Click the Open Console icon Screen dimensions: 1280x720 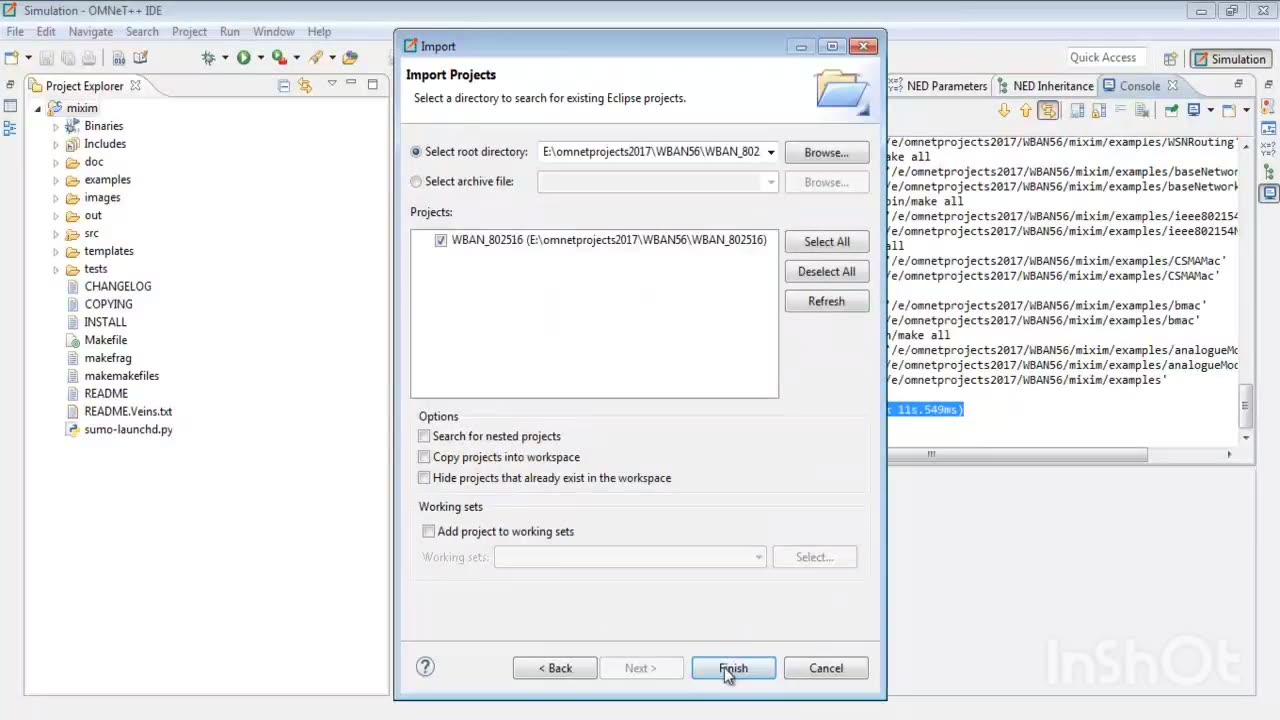pyautogui.click(x=1231, y=110)
